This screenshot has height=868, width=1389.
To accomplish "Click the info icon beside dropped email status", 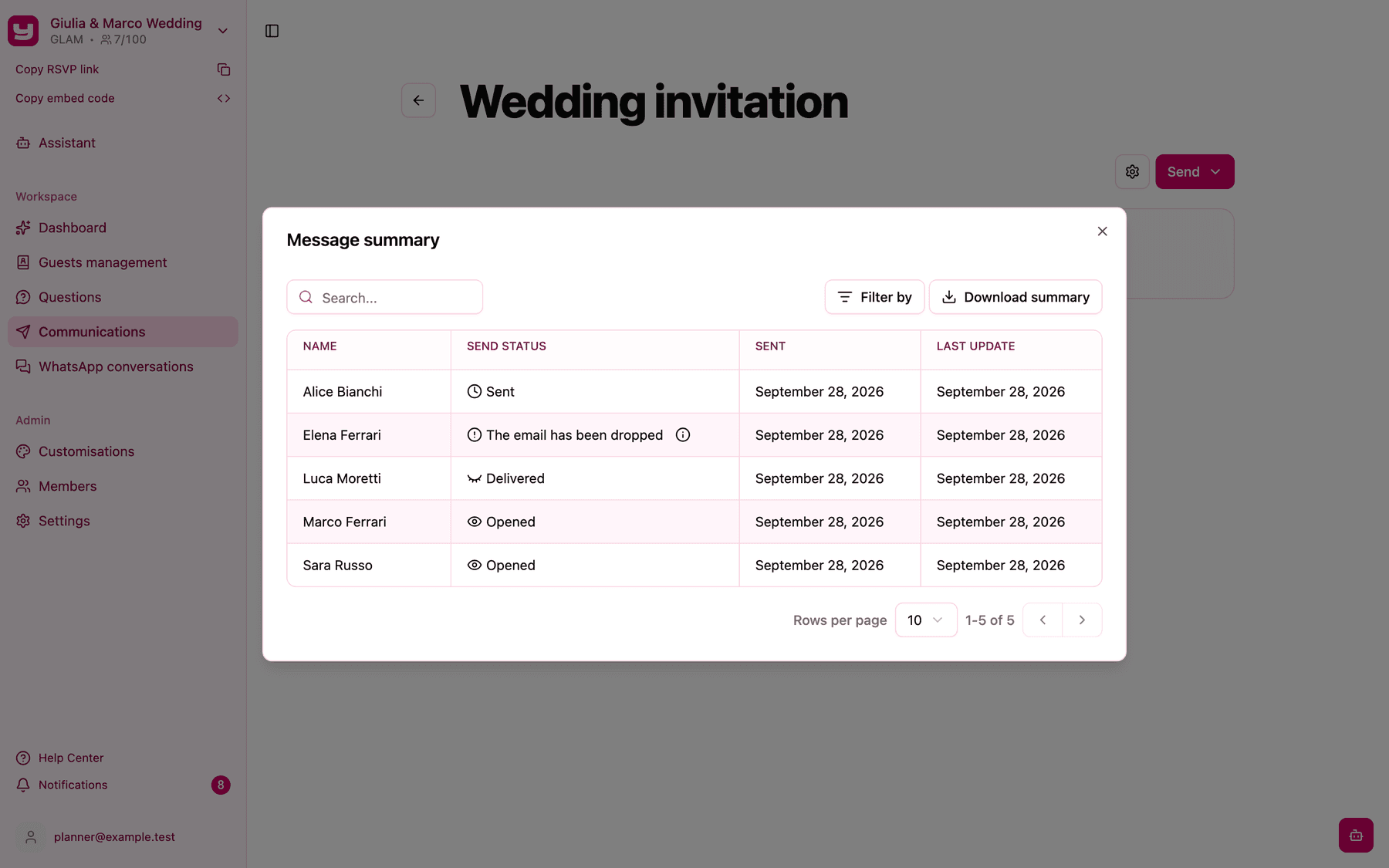I will [683, 435].
